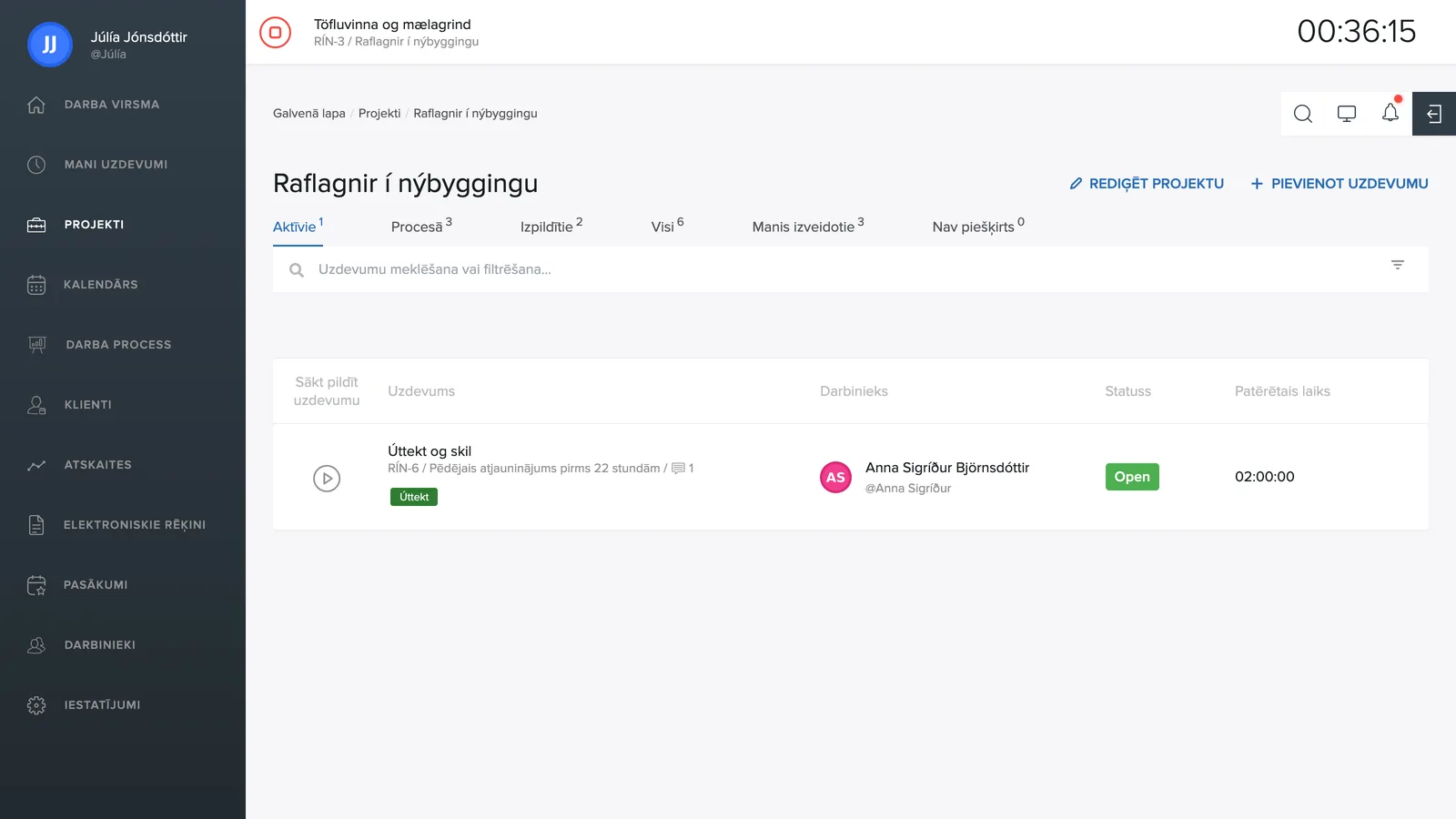The image size is (1456, 819).
Task: Click the person icon for Klienti
Action: click(36, 405)
